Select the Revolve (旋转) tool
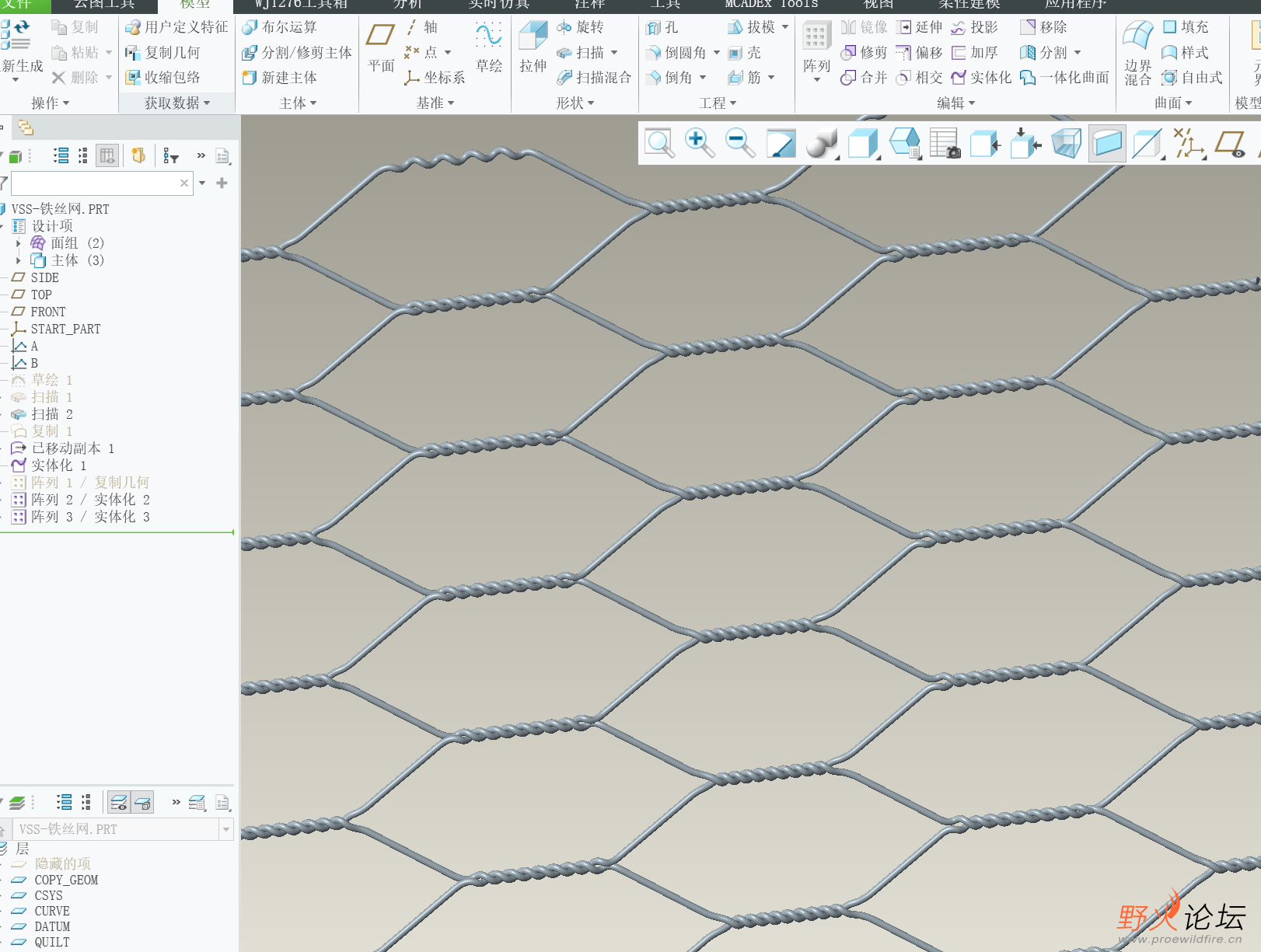 click(x=581, y=27)
